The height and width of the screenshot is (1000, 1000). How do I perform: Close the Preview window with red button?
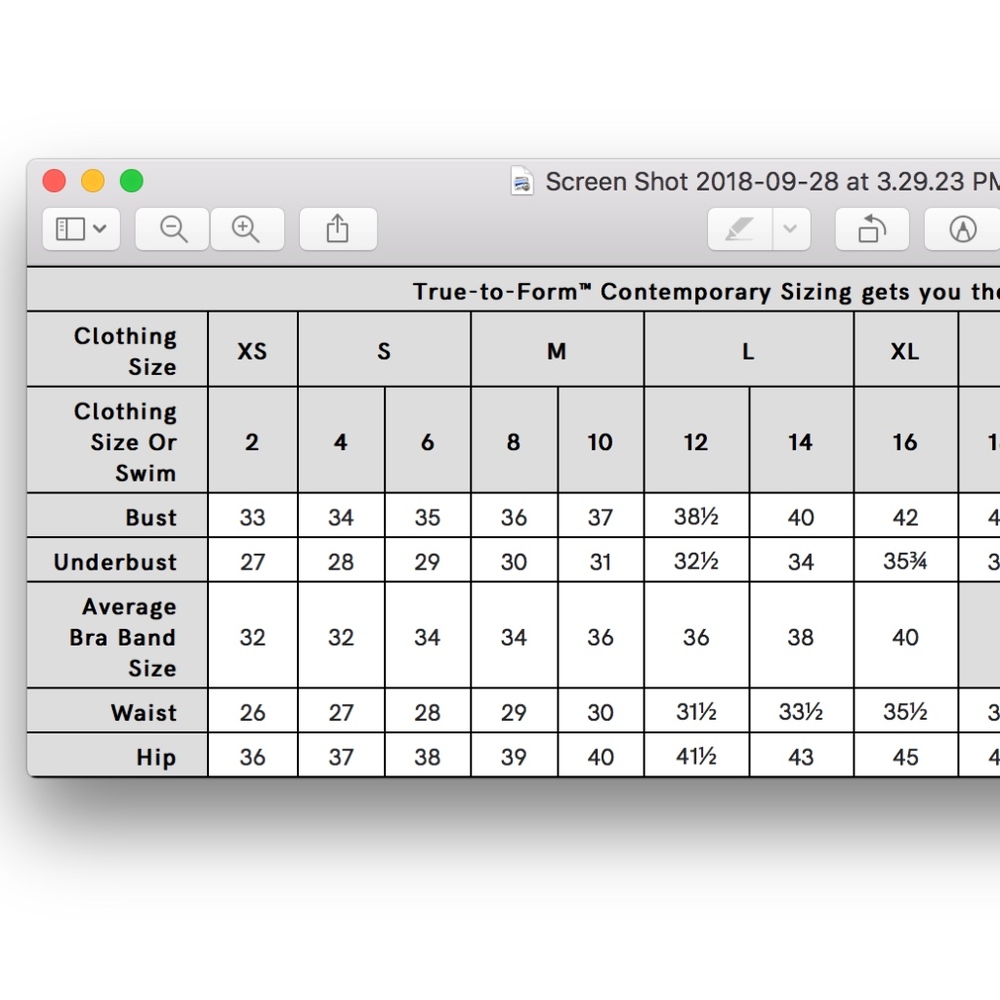coord(54,181)
